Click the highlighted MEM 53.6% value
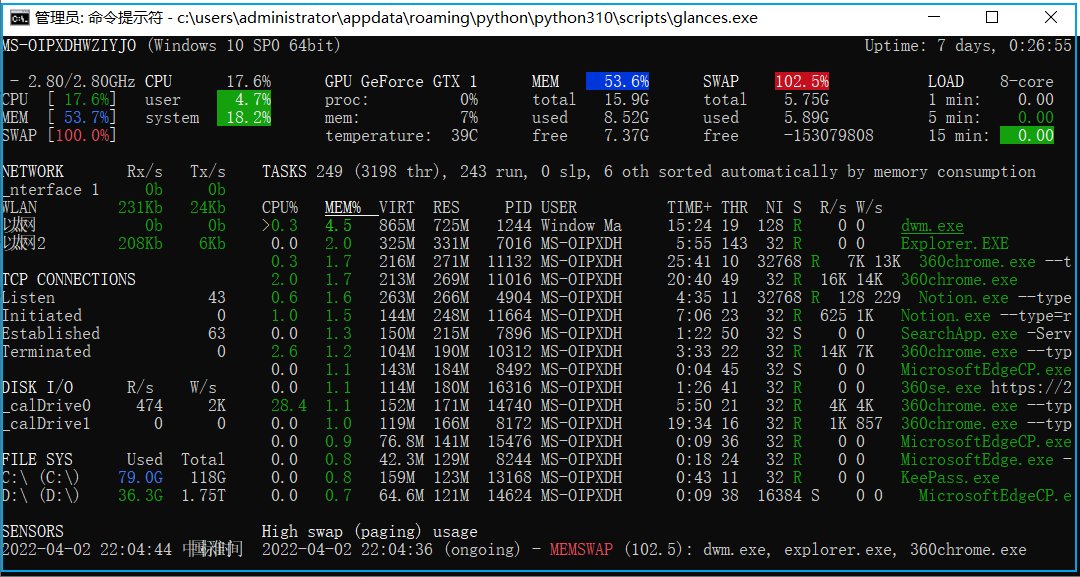1080x577 pixels. point(618,81)
